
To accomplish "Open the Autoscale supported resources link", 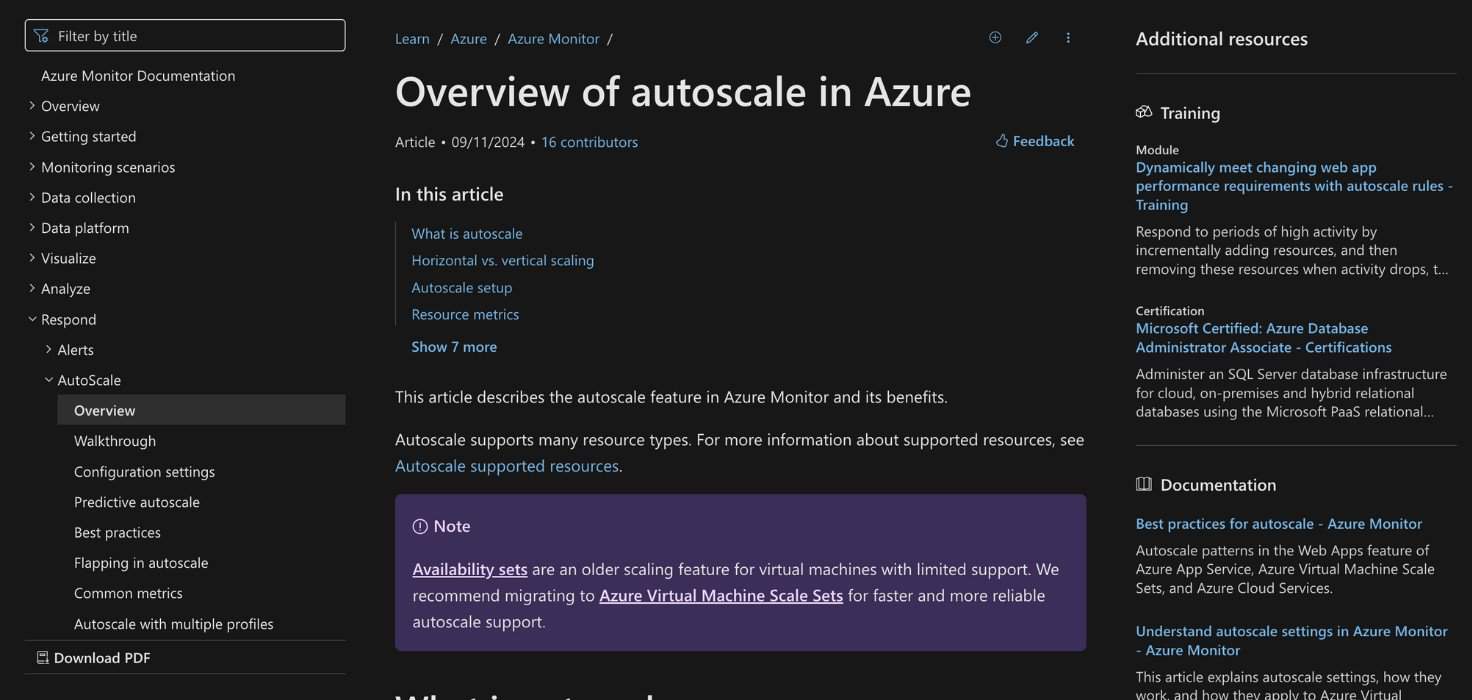I will 506,466.
